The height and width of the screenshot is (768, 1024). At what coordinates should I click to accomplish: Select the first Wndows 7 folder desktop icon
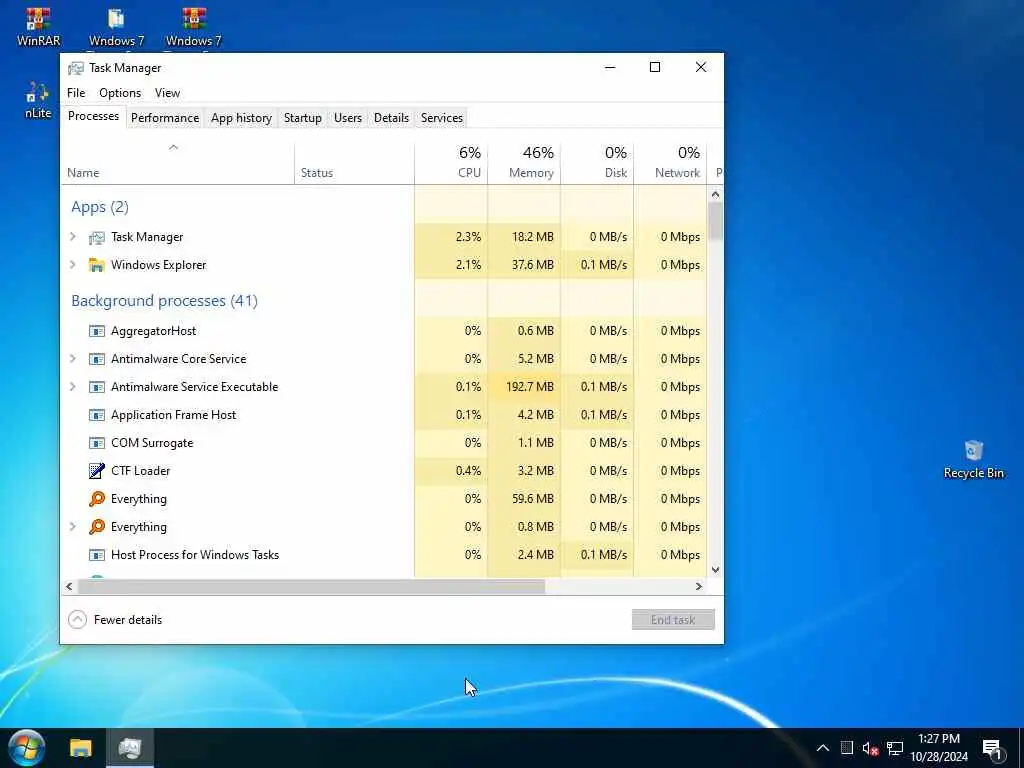point(116,26)
